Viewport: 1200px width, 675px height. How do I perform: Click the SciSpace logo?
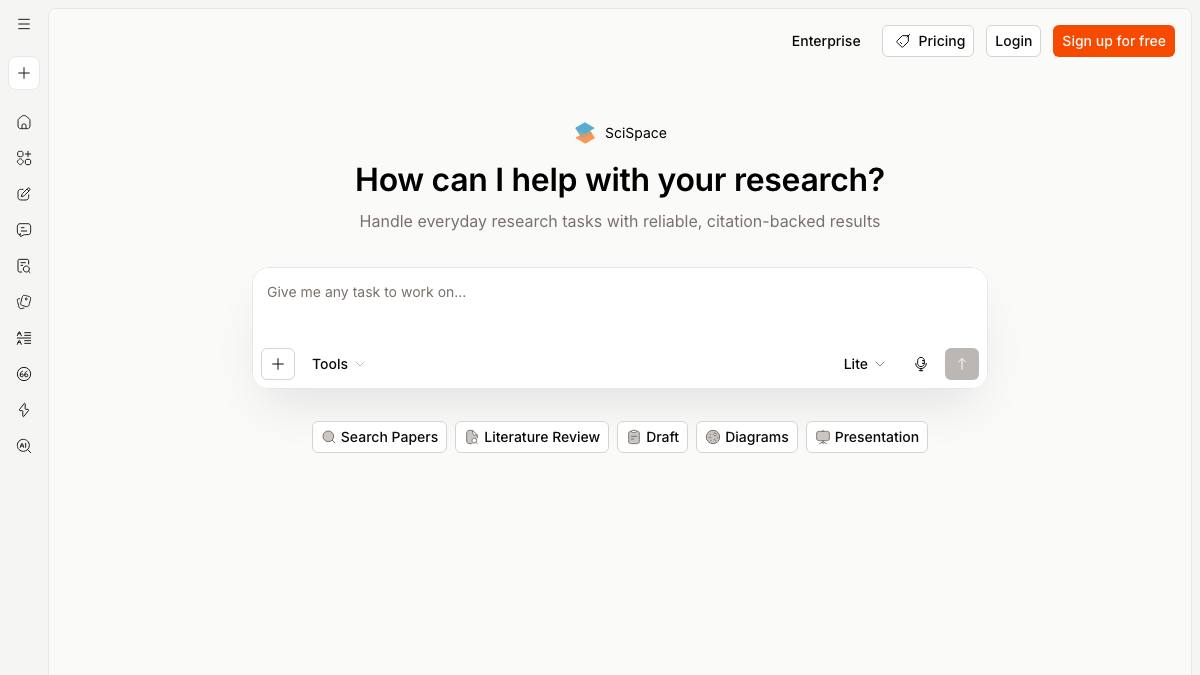point(620,133)
